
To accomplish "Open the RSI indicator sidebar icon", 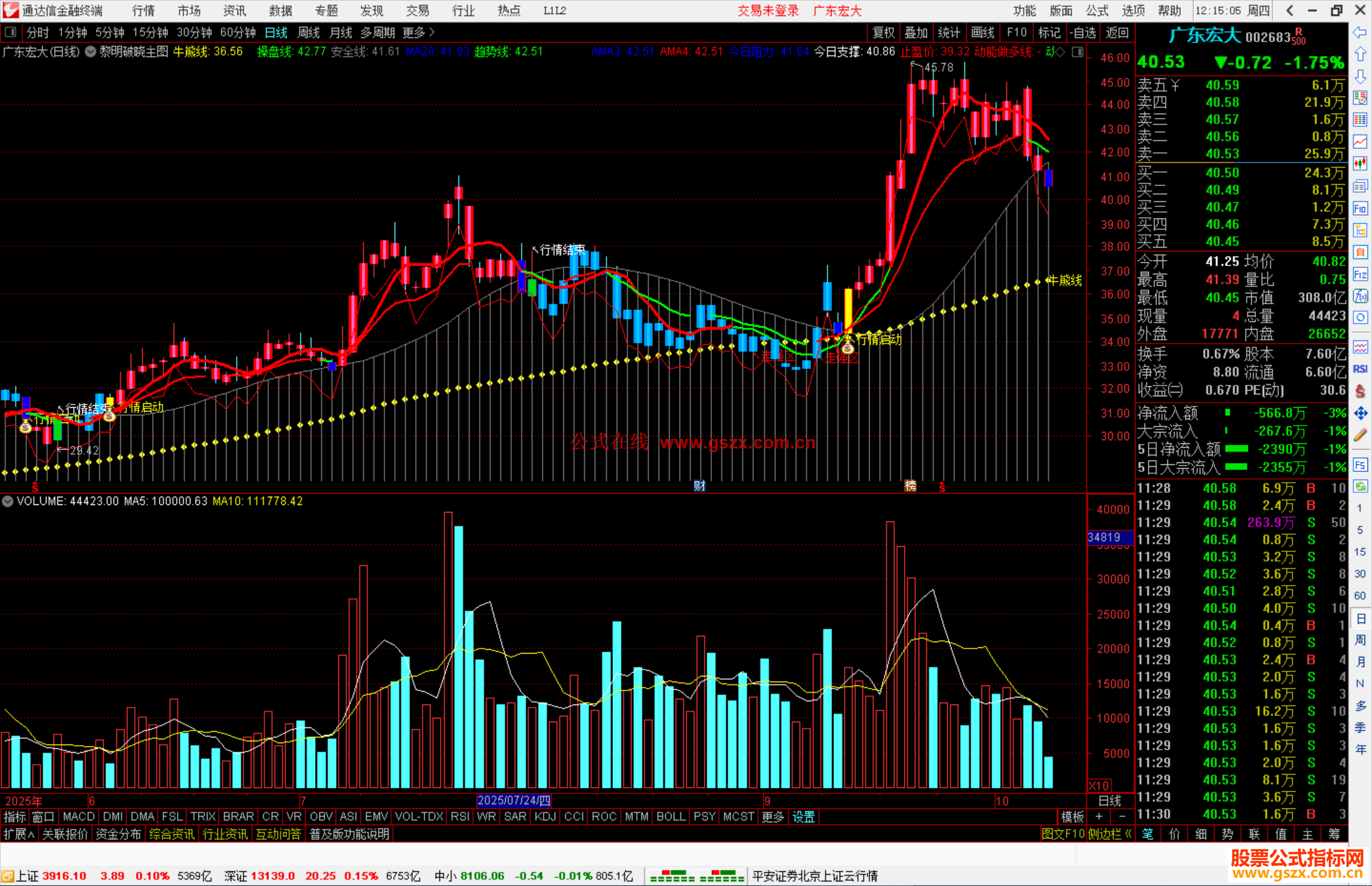I will pyautogui.click(x=1360, y=369).
